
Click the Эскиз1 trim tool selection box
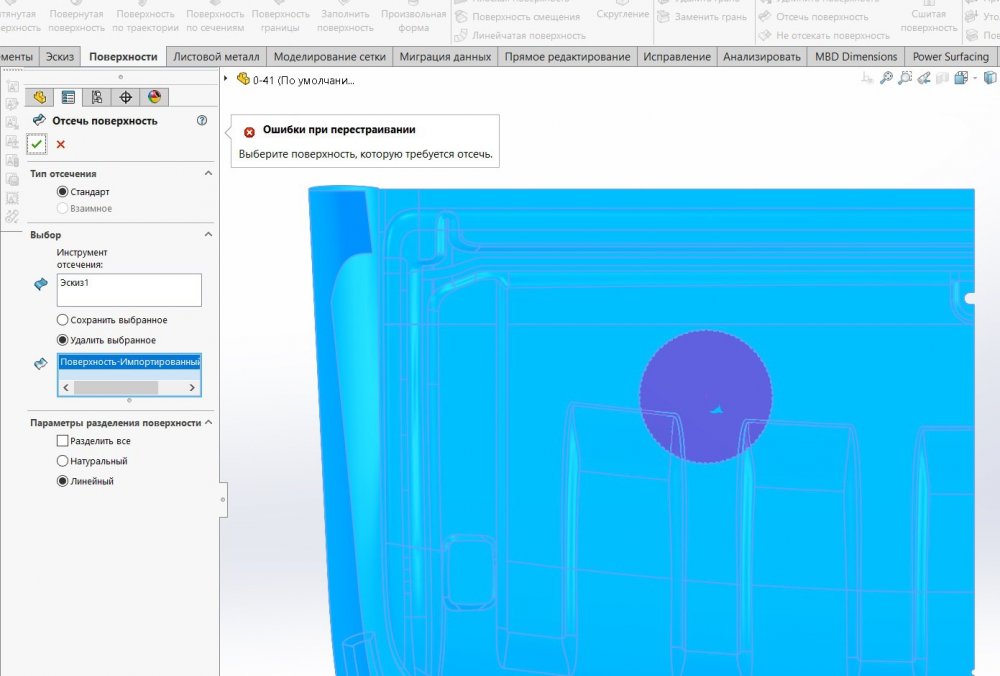(x=129, y=290)
